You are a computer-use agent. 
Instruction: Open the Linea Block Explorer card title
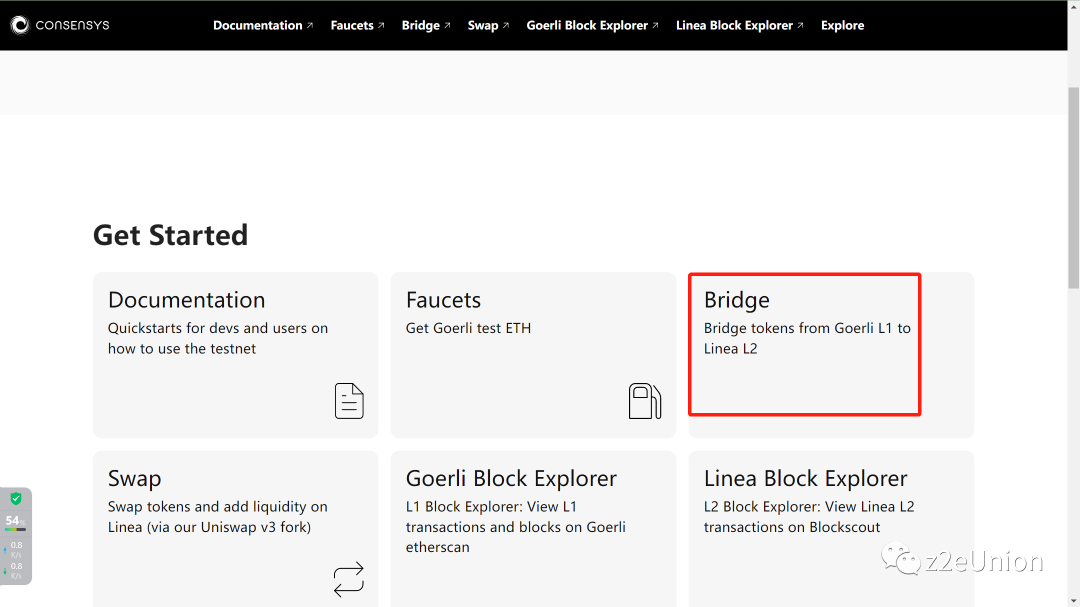[805, 479]
